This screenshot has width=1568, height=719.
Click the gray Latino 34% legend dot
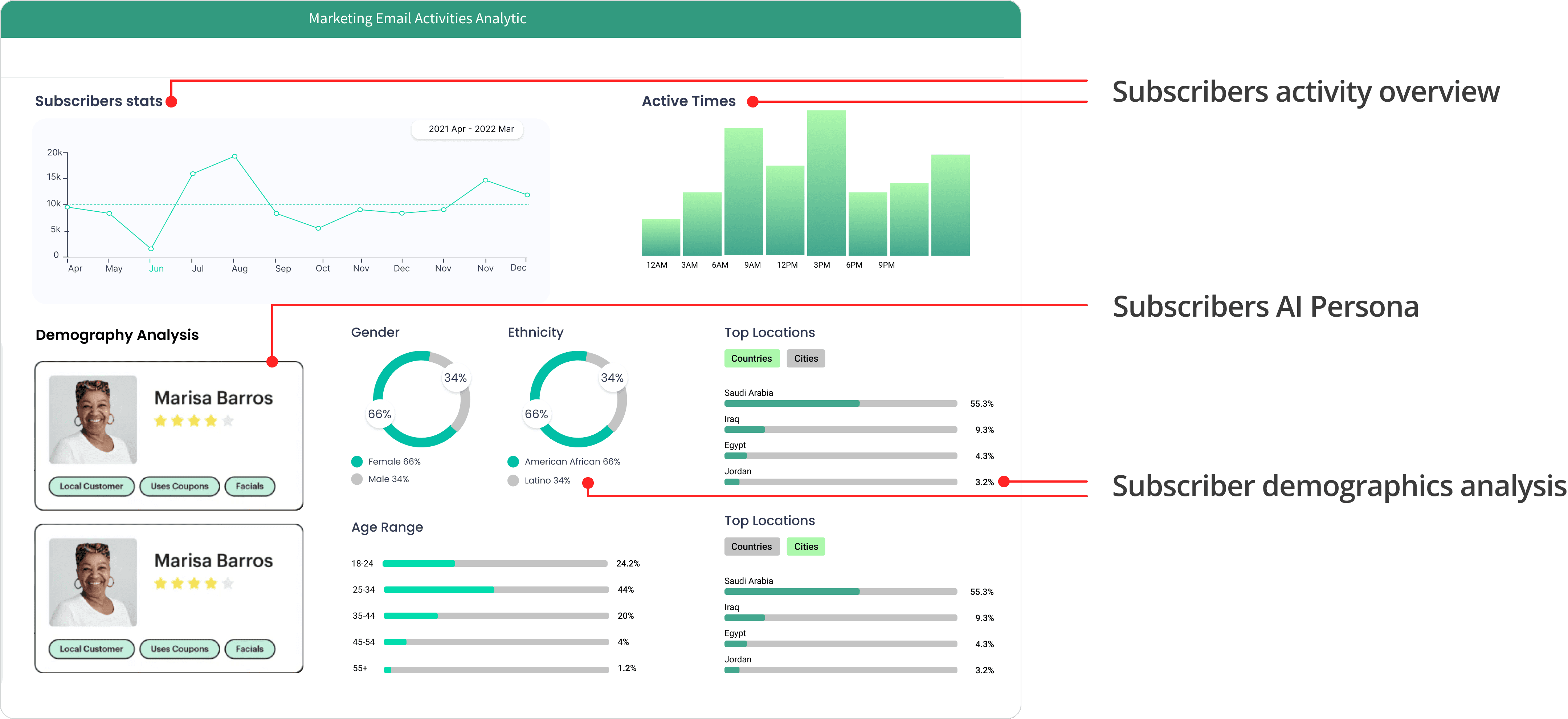(x=513, y=480)
